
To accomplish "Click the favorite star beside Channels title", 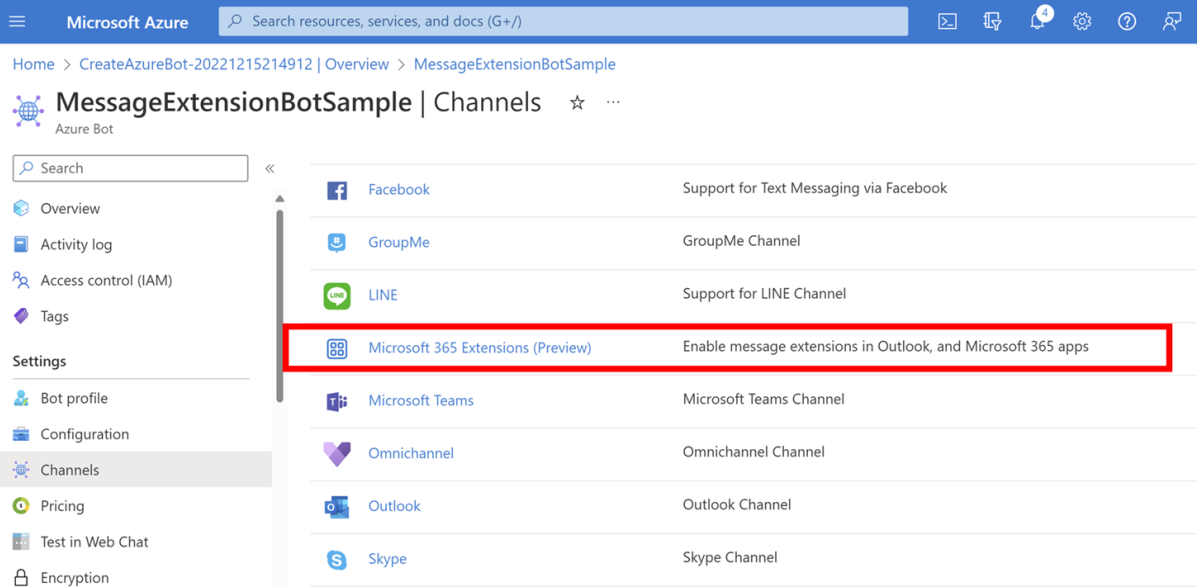I will [x=577, y=103].
